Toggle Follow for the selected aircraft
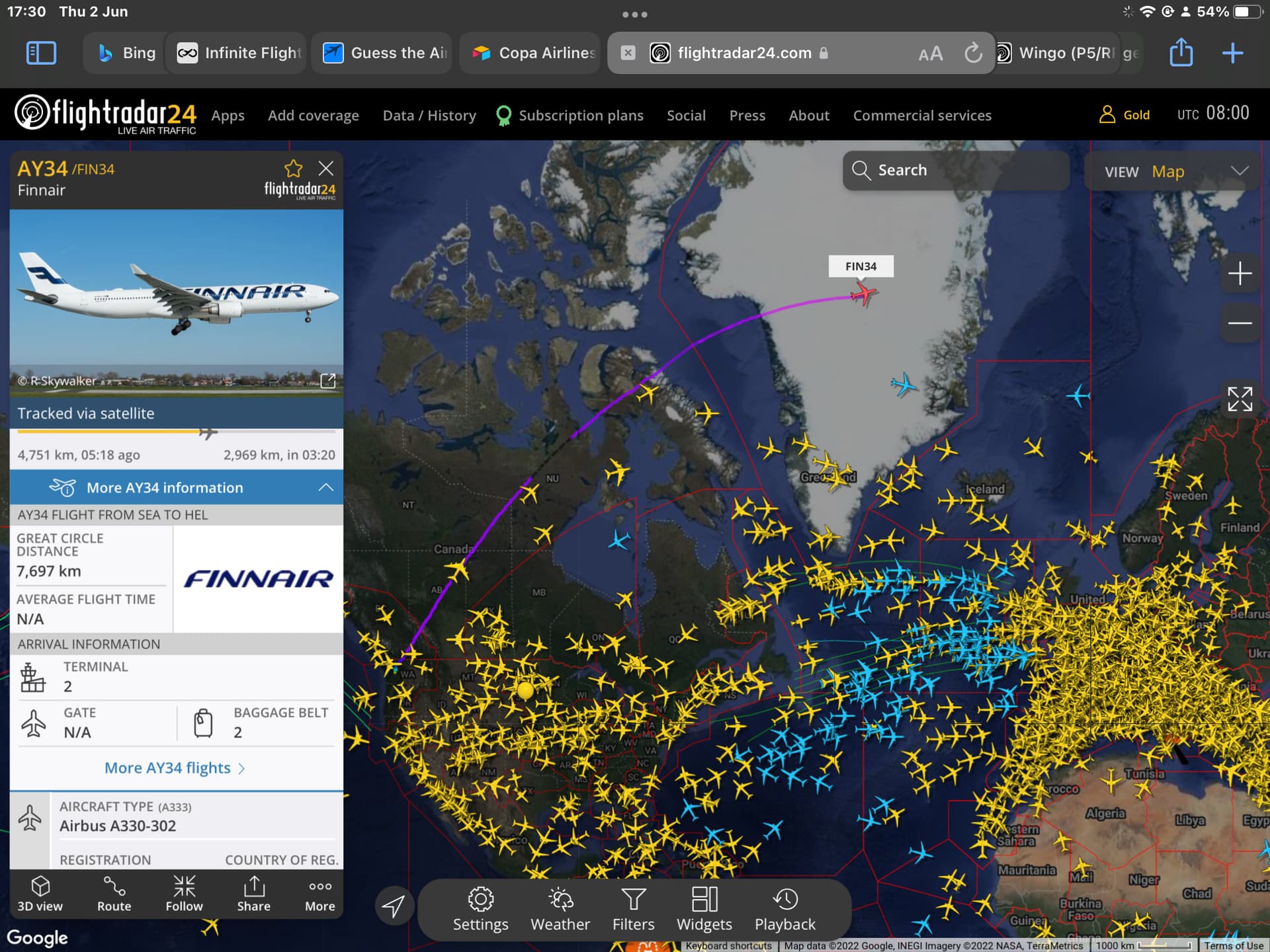 click(184, 894)
